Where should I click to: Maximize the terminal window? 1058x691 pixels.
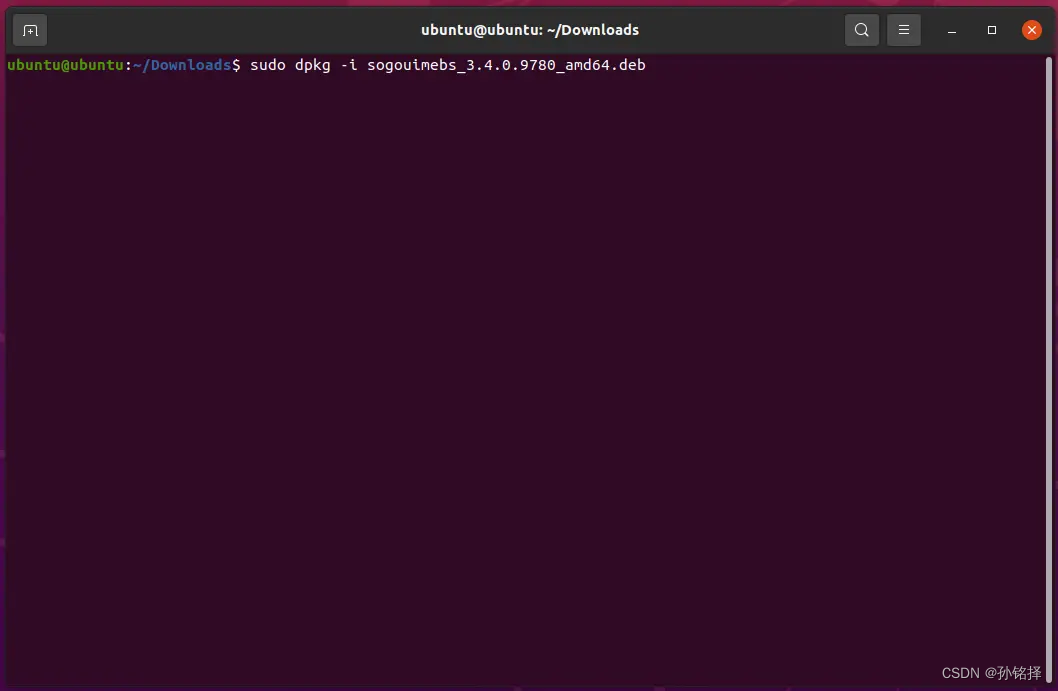pyautogui.click(x=991, y=30)
